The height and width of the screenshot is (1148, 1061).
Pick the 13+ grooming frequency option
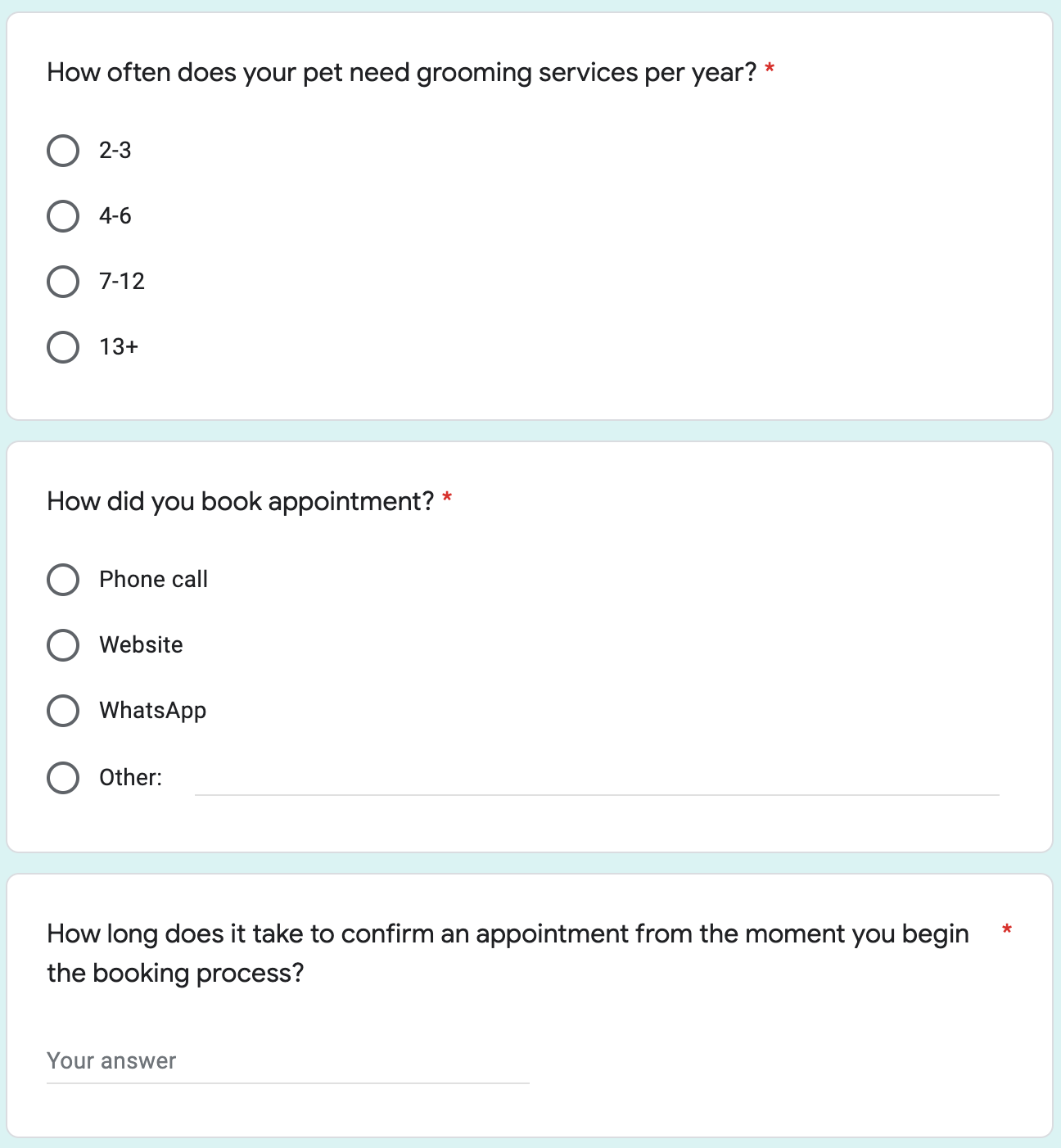click(63, 347)
